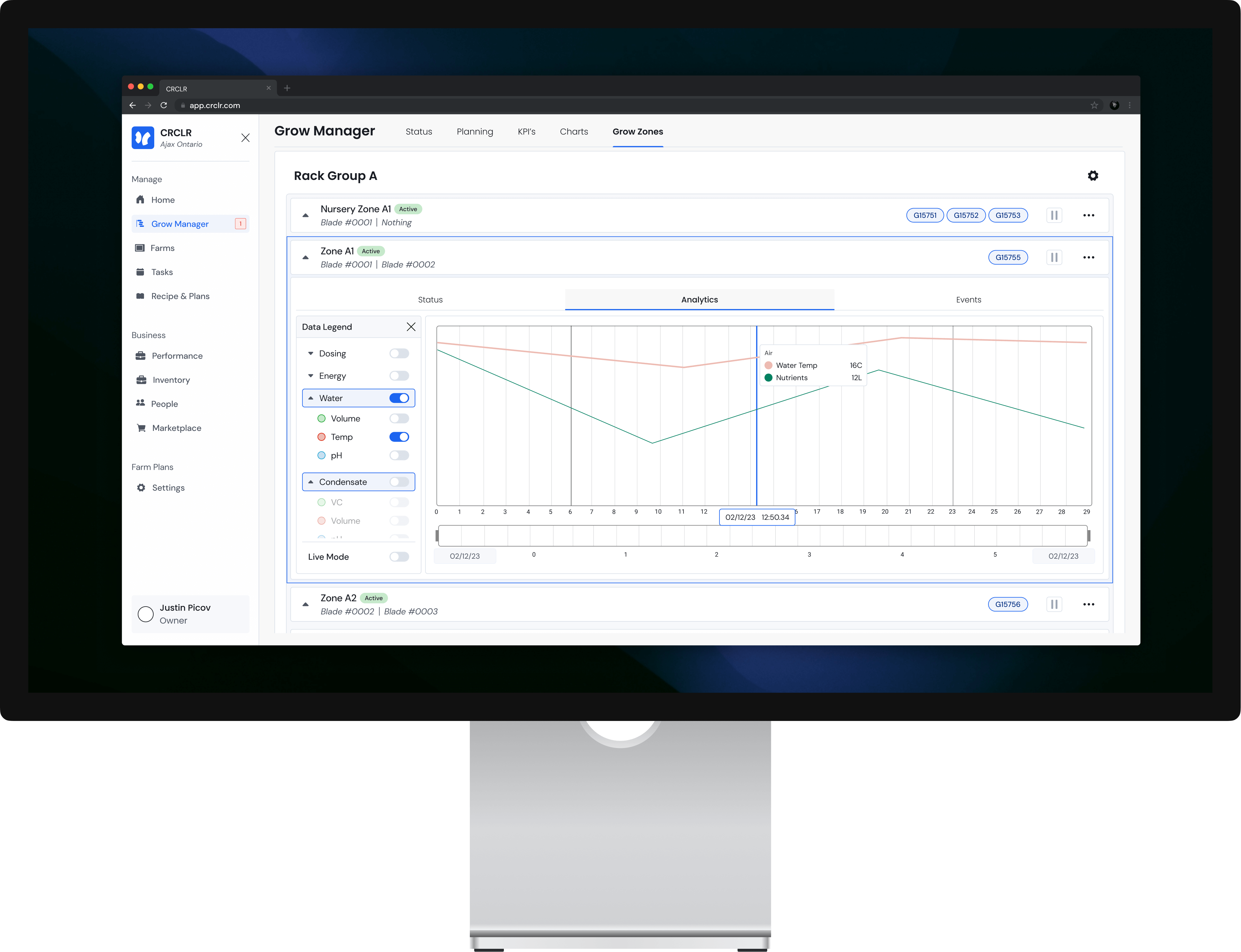
Task: Collapse the Water legend group
Action: 310,398
